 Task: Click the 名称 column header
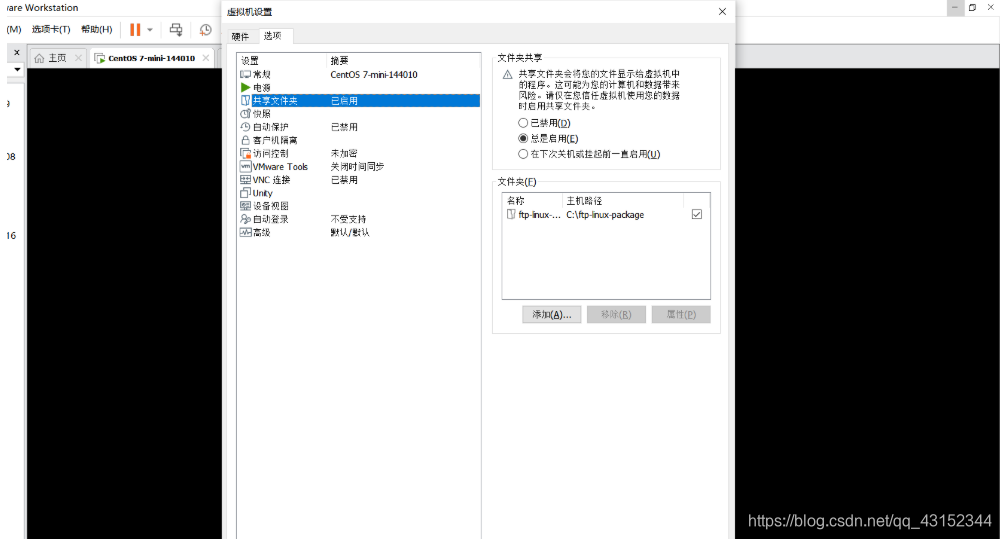(532, 201)
